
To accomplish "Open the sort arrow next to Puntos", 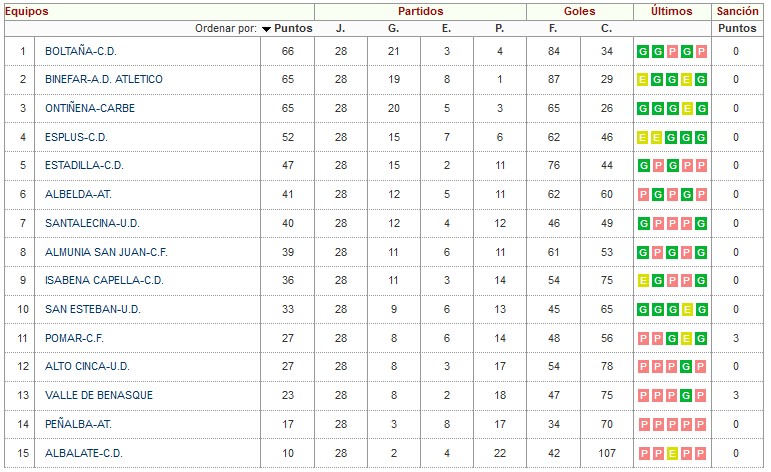I will tap(267, 29).
